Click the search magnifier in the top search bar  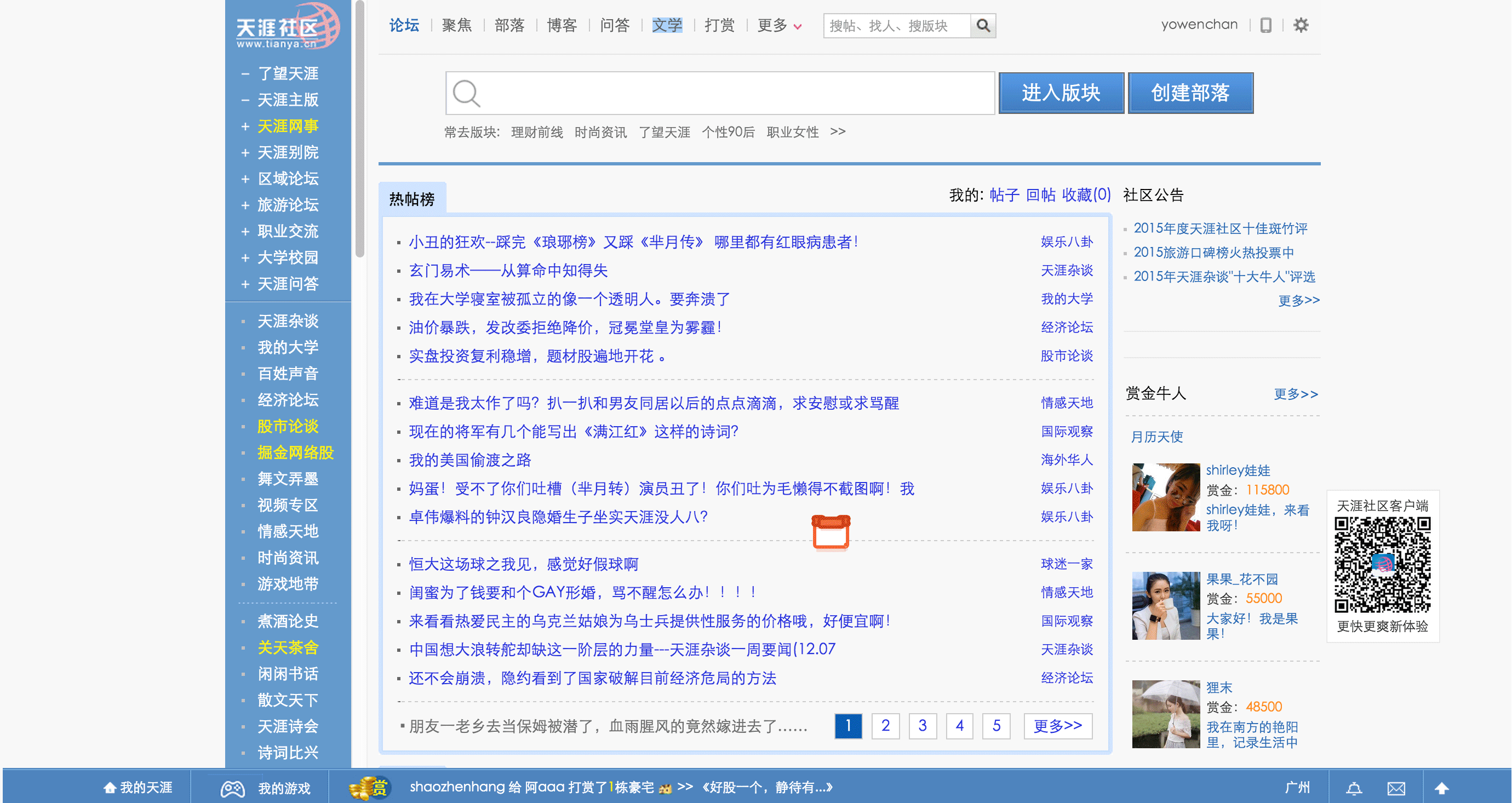click(983, 26)
